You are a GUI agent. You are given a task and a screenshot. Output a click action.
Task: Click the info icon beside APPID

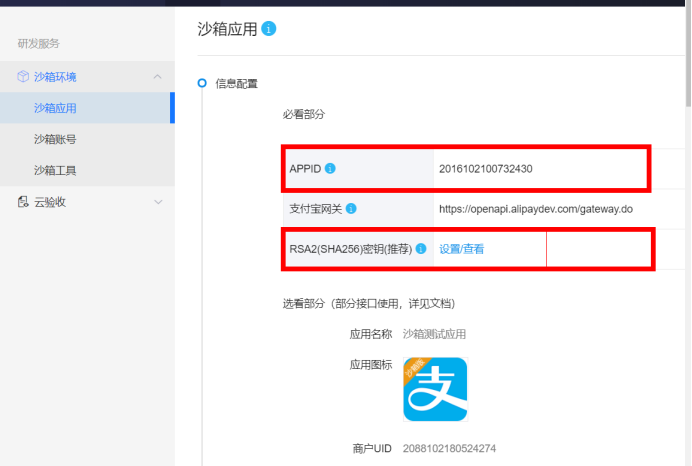[330, 168]
